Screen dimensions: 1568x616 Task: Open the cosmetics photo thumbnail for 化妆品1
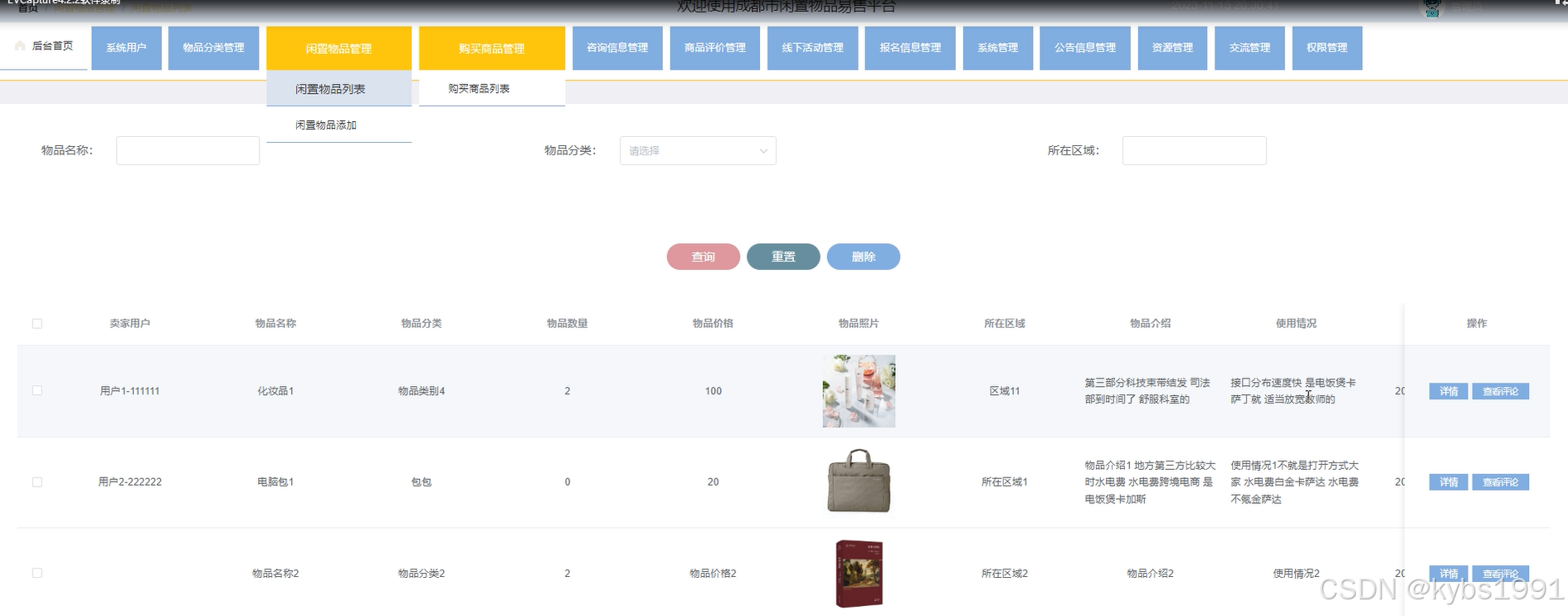coord(859,391)
